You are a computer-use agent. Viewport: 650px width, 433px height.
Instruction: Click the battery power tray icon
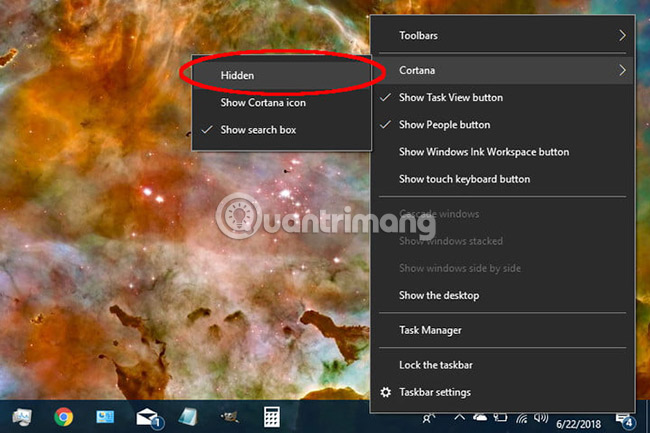click(x=500, y=418)
